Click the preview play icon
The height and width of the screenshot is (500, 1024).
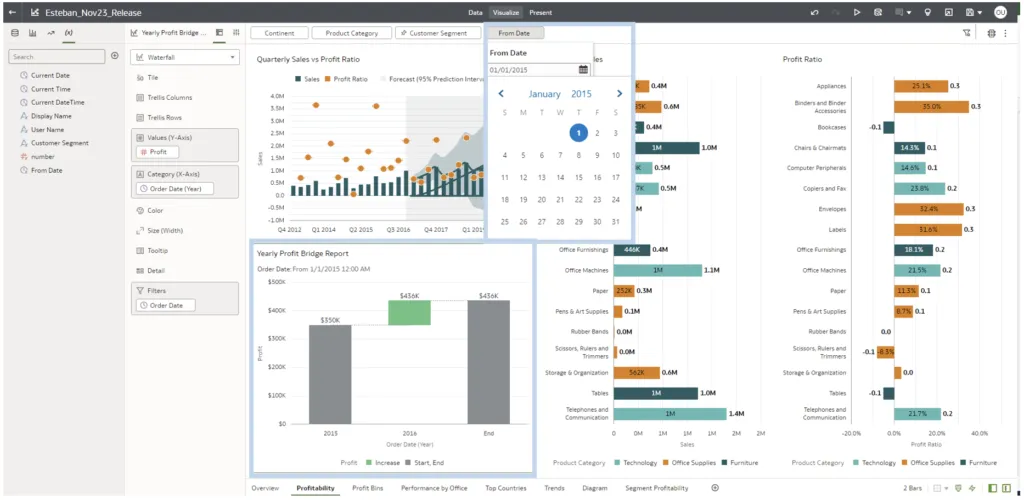857,12
